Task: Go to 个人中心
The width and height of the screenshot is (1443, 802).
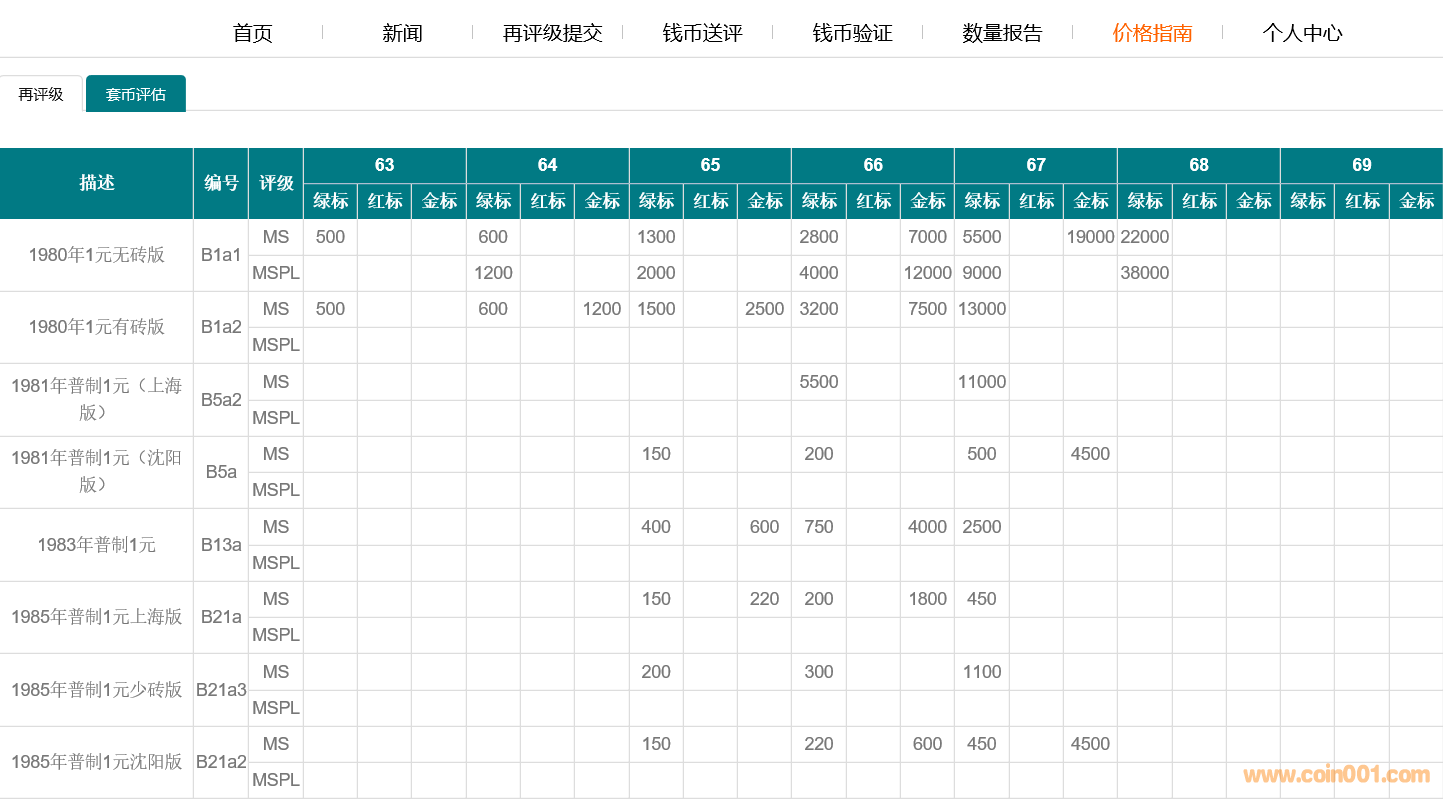Action: point(1302,33)
